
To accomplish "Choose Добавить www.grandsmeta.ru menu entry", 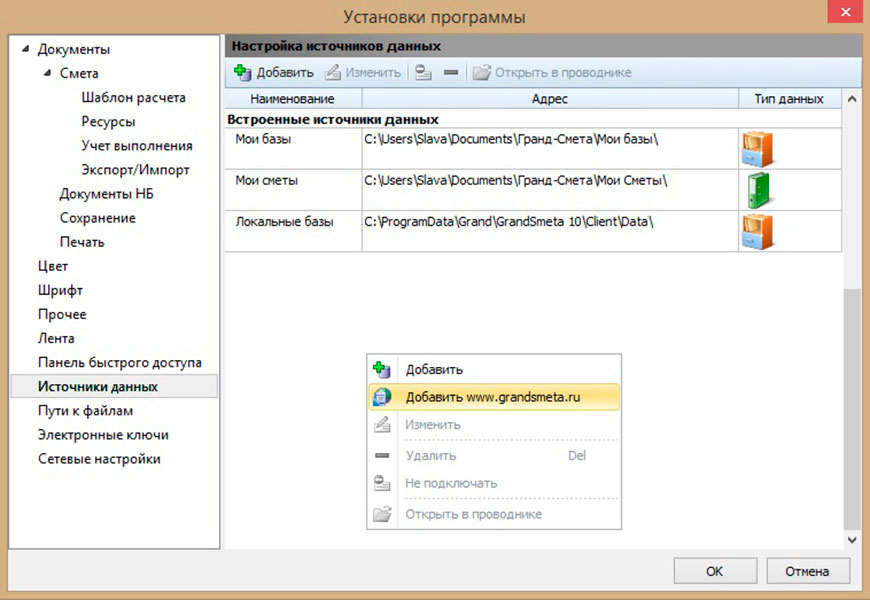I will [x=493, y=397].
